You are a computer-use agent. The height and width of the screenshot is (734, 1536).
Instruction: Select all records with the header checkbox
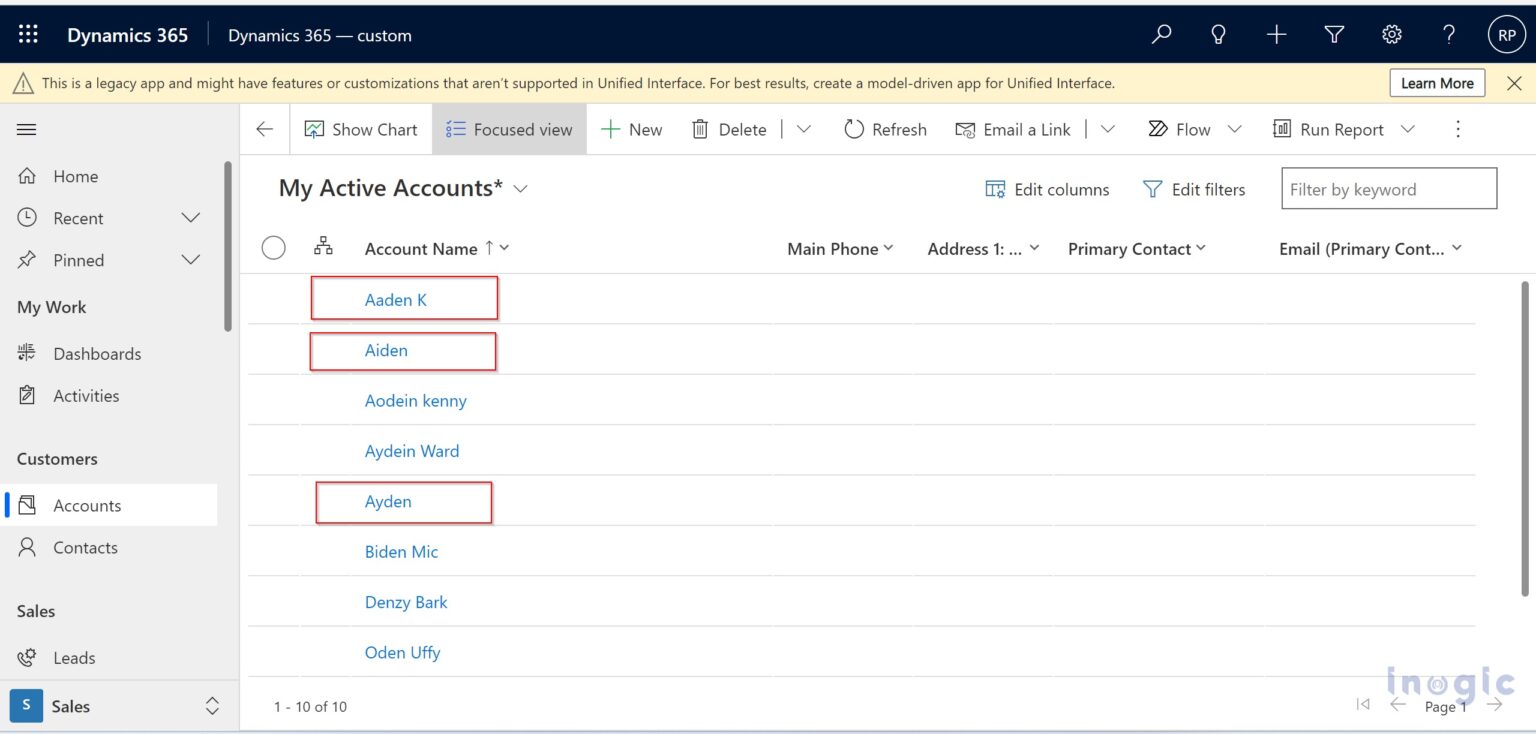273,248
